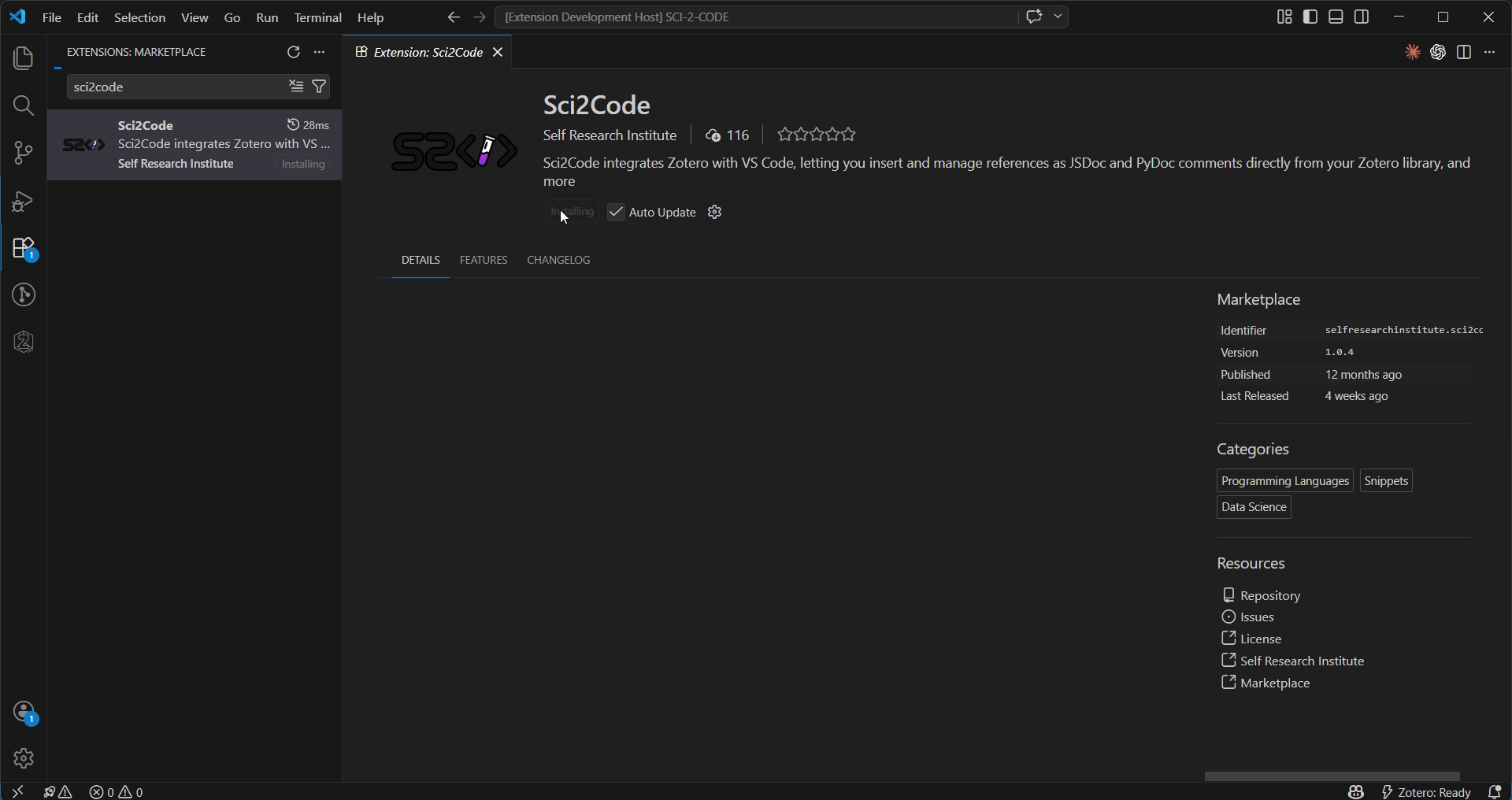This screenshot has width=1512, height=800.
Task: Open Views and More Actions in Extensions panel
Action: (319, 52)
